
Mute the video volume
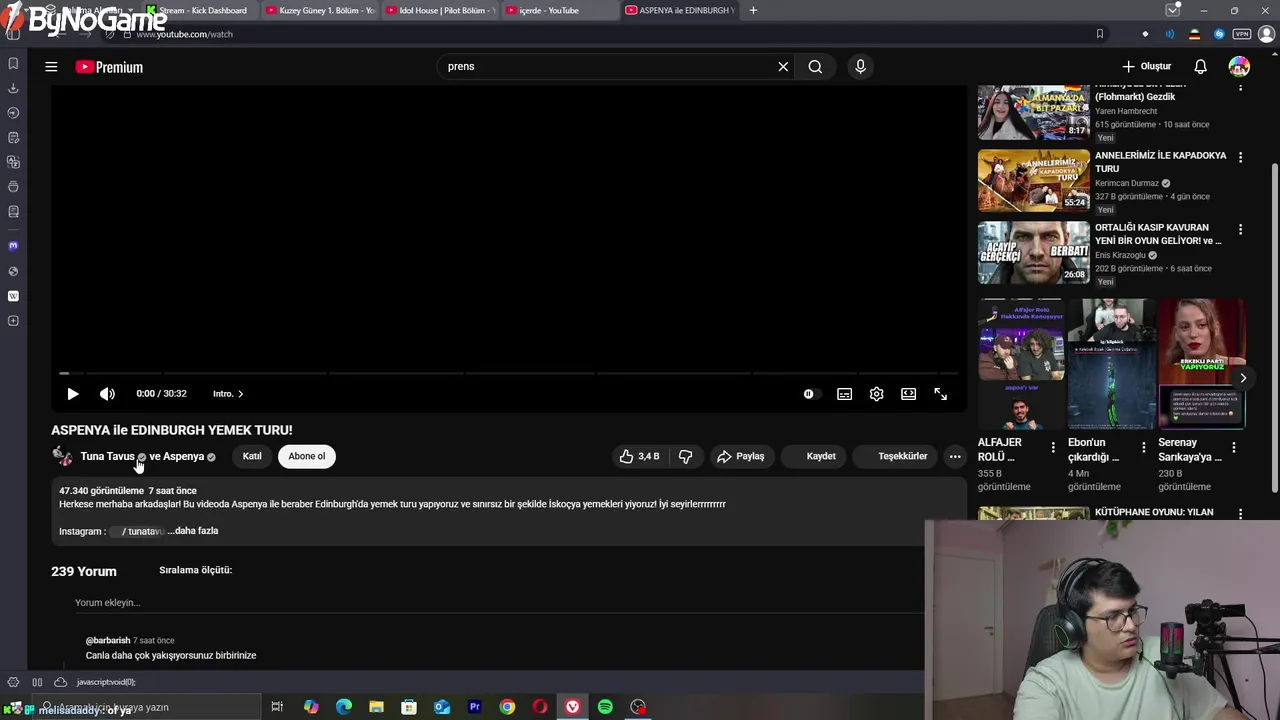107,394
